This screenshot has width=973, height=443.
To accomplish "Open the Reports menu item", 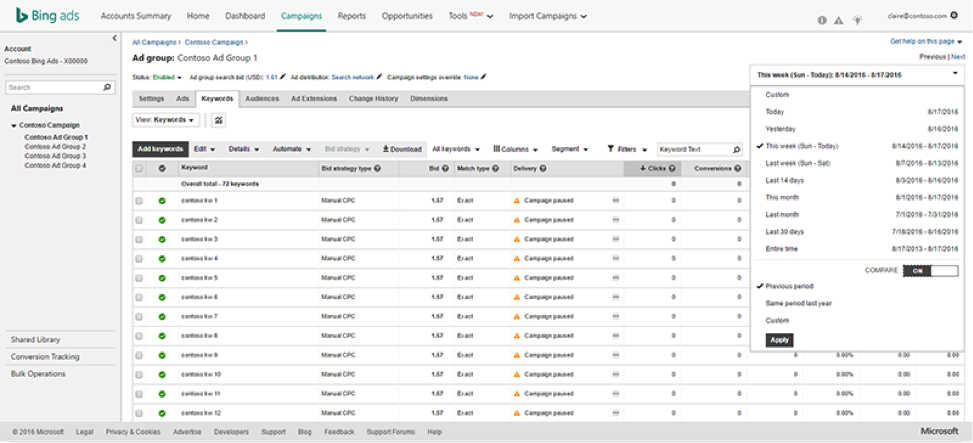I will click(x=352, y=16).
